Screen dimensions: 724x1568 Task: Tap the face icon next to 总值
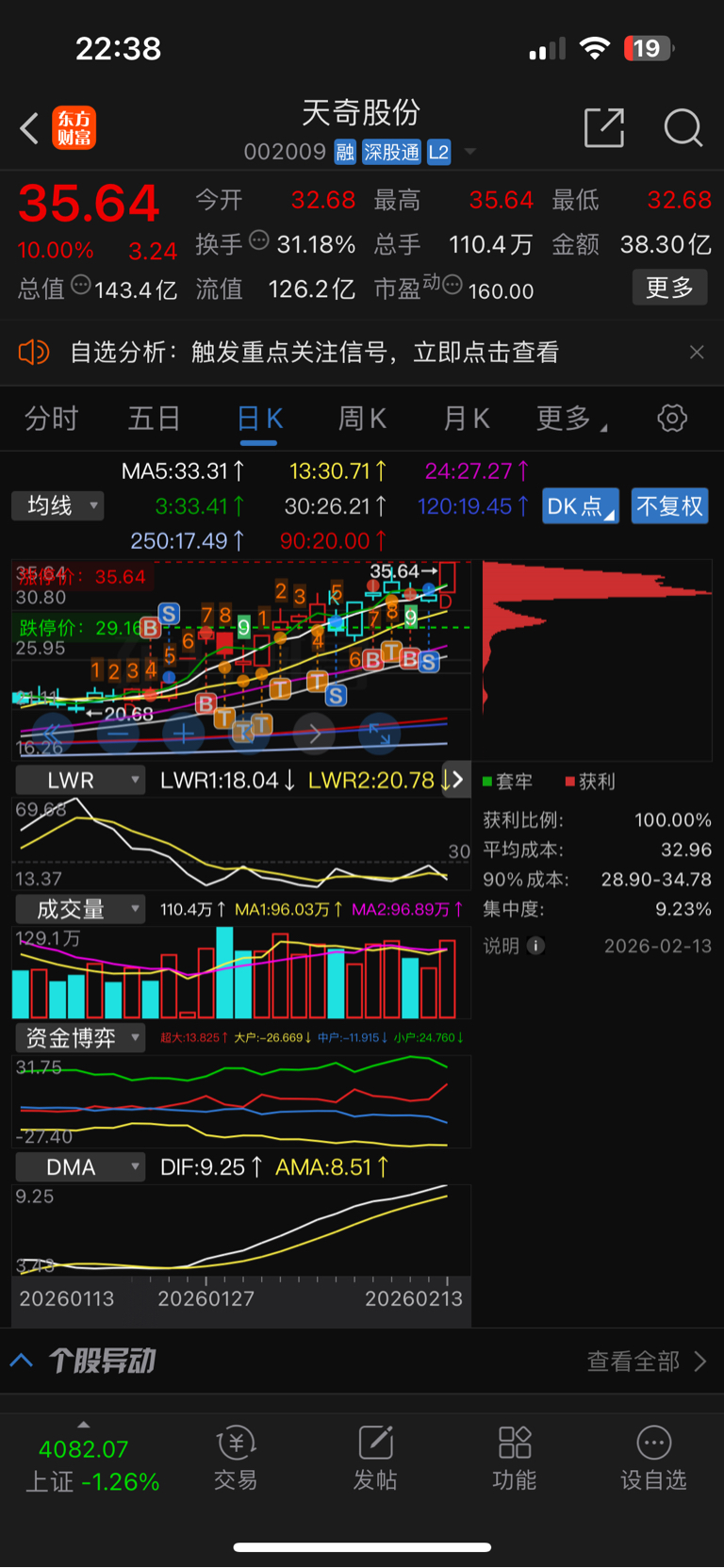(x=81, y=285)
